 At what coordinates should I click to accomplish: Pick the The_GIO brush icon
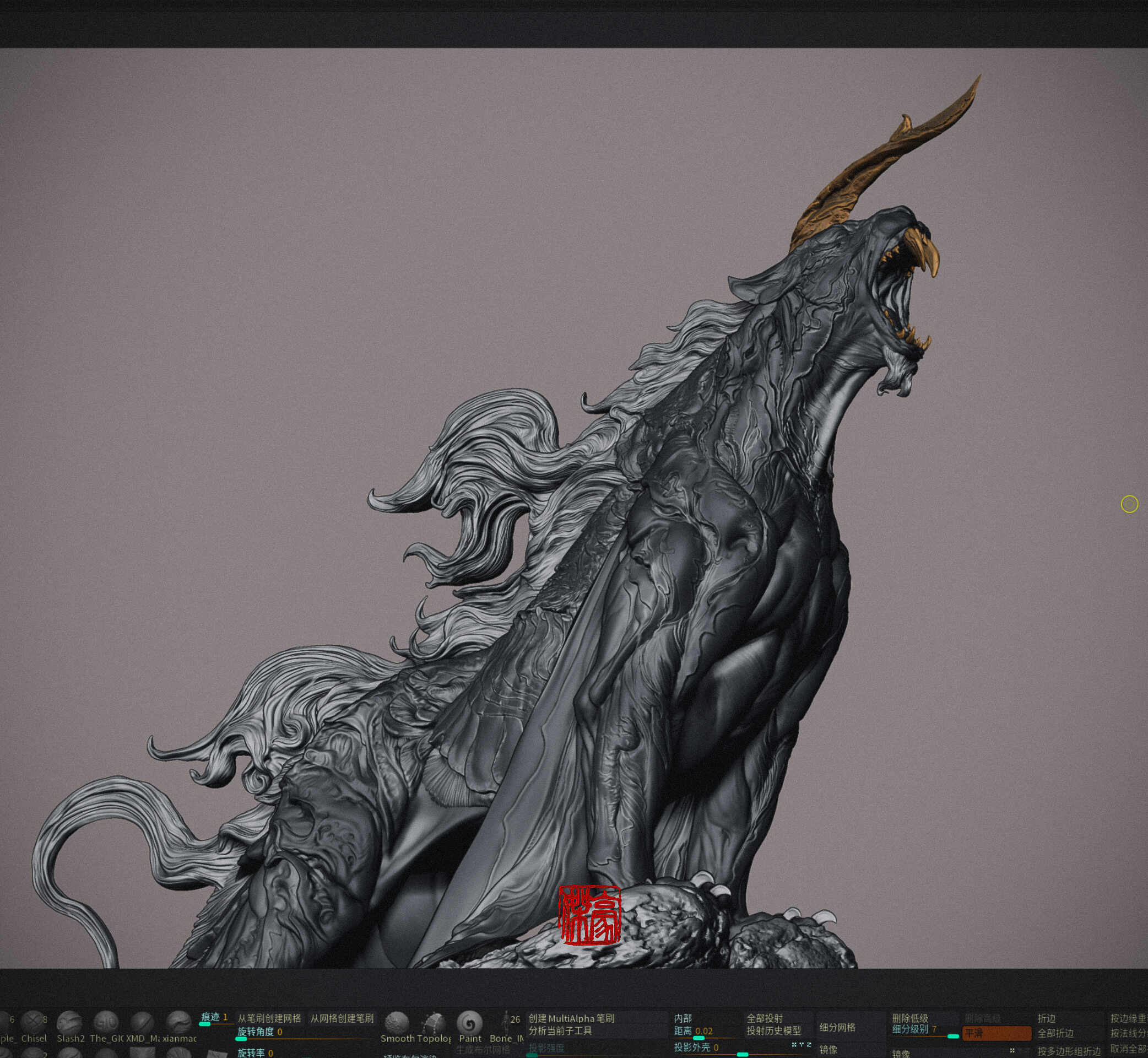[106, 1022]
